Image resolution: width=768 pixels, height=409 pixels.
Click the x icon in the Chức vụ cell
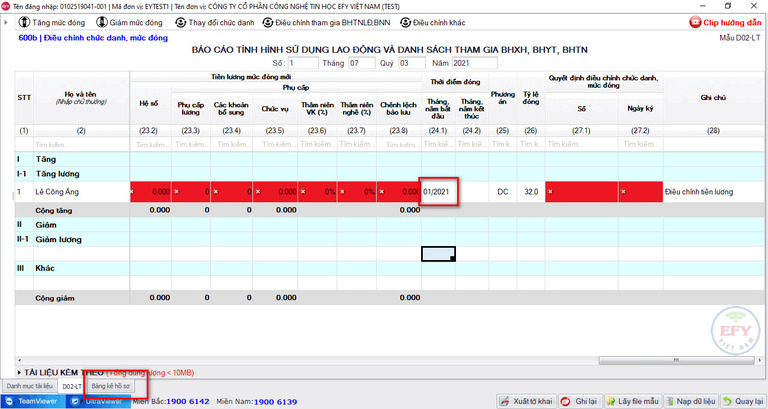(258, 192)
